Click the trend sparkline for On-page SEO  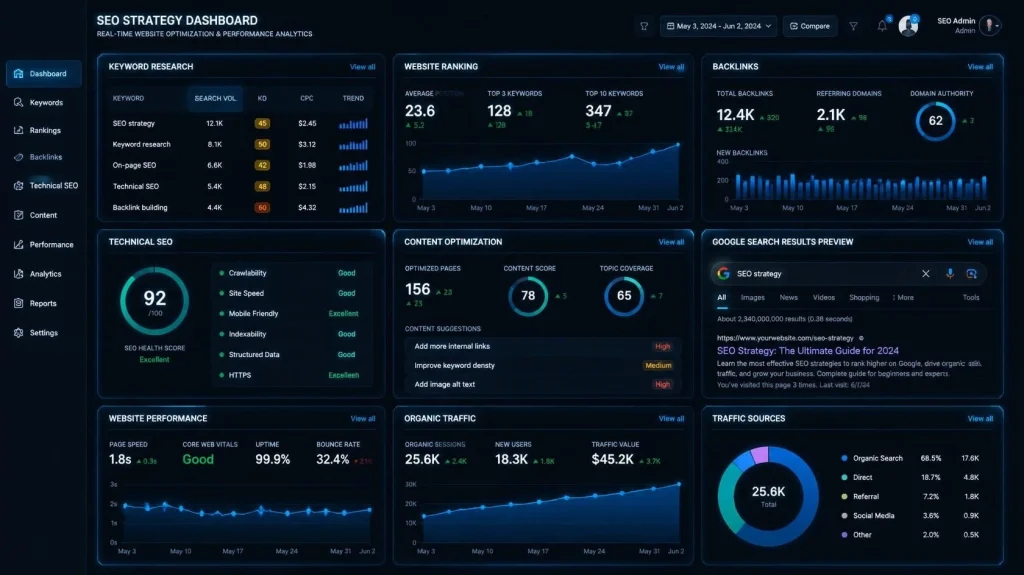click(x=353, y=165)
